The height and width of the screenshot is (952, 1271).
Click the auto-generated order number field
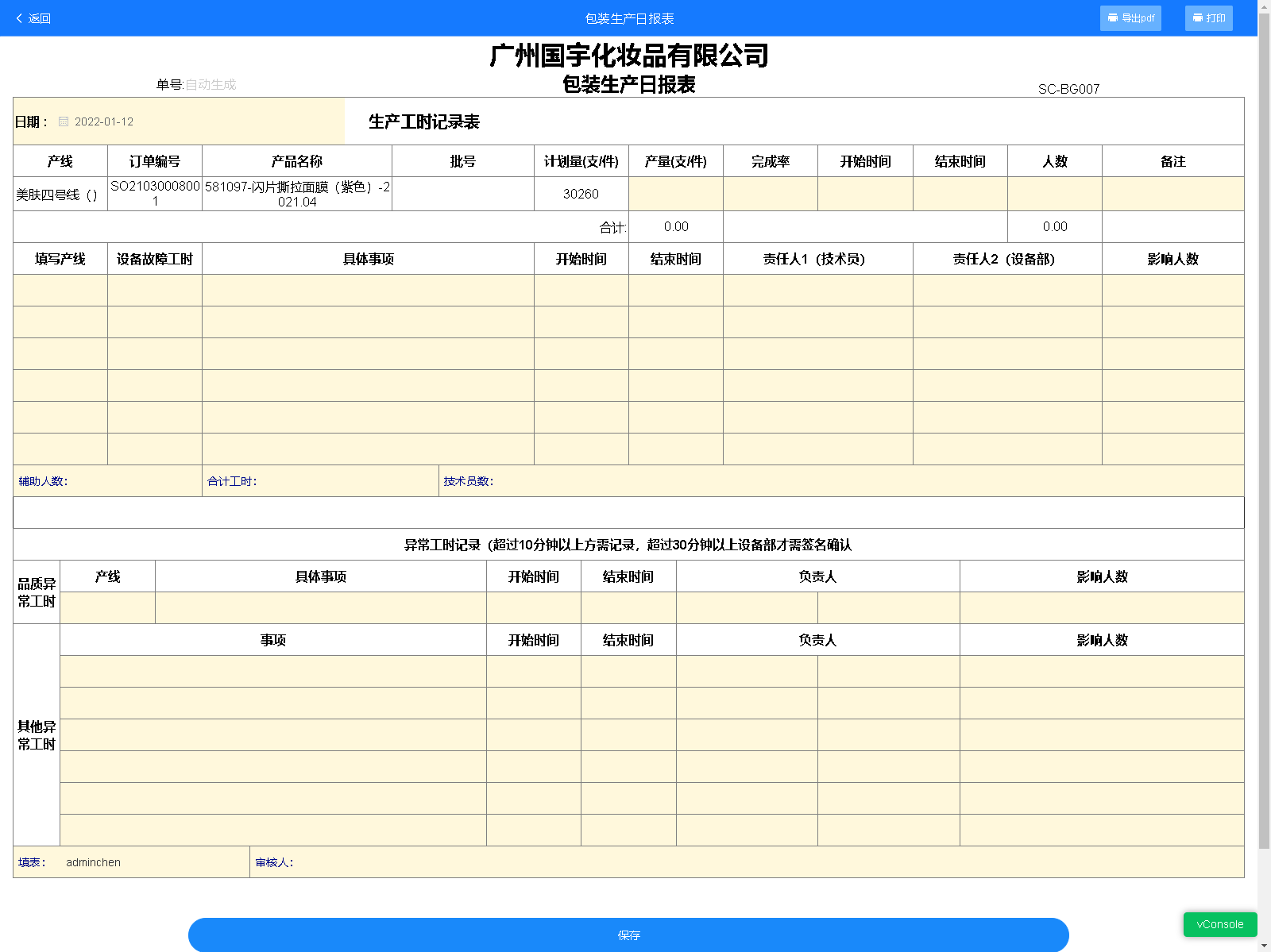pyautogui.click(x=211, y=85)
